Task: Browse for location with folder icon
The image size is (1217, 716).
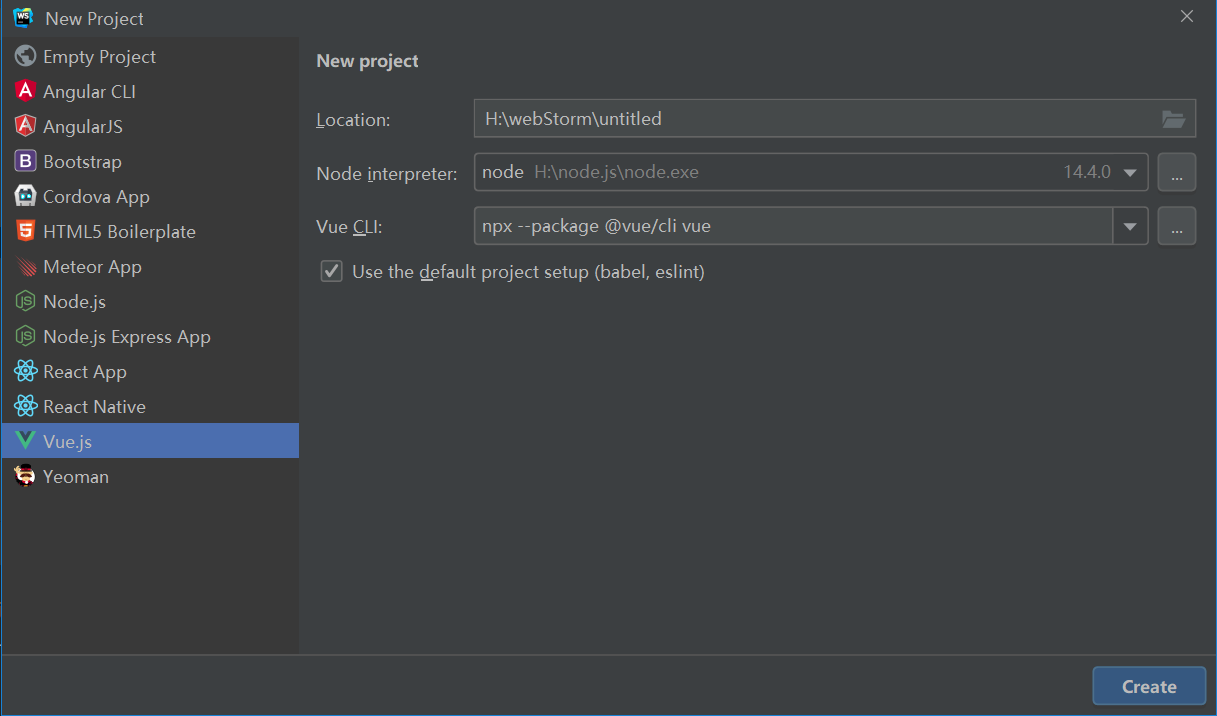Action: (x=1173, y=119)
